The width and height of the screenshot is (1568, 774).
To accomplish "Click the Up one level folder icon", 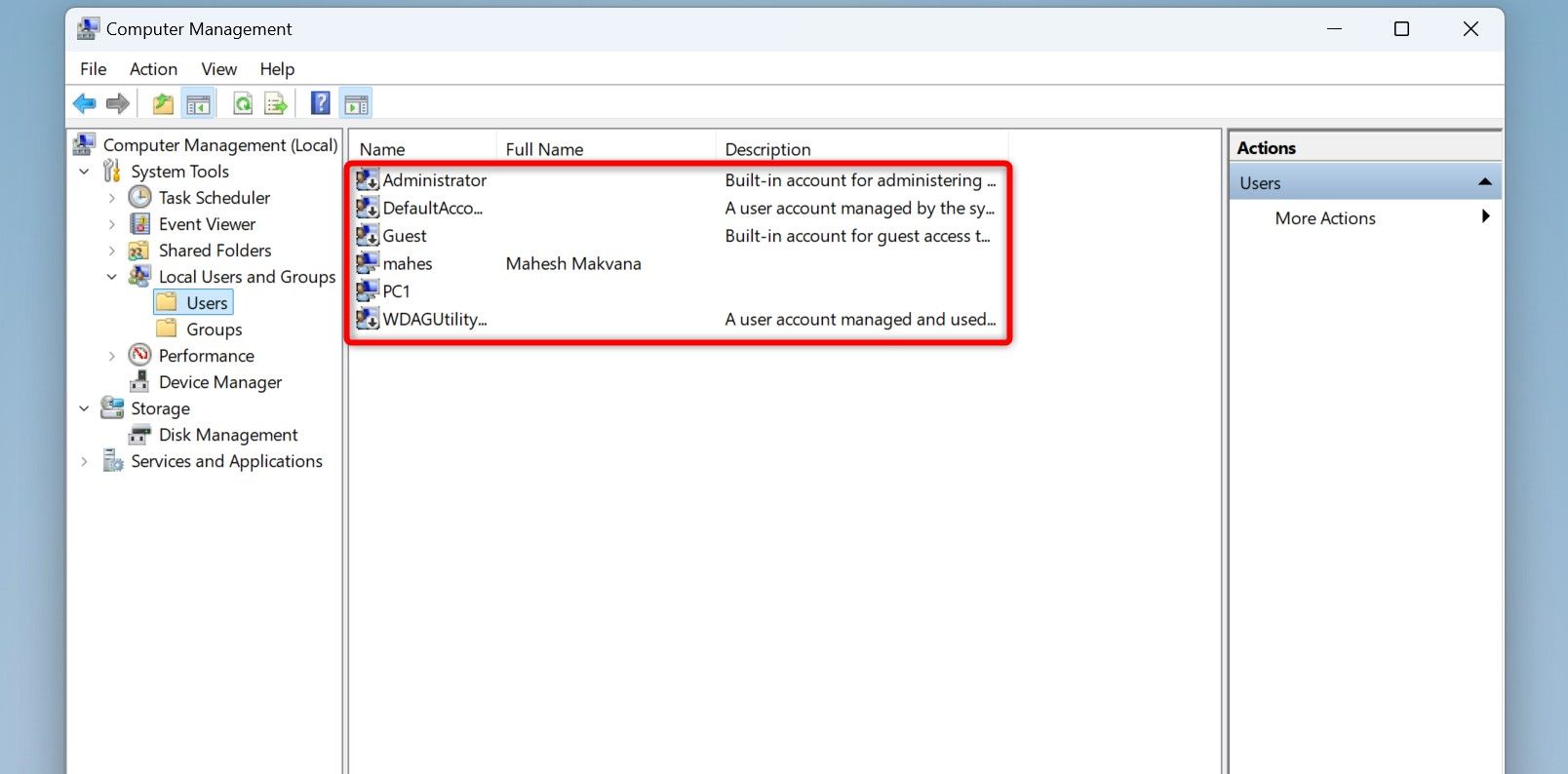I will click(x=163, y=103).
